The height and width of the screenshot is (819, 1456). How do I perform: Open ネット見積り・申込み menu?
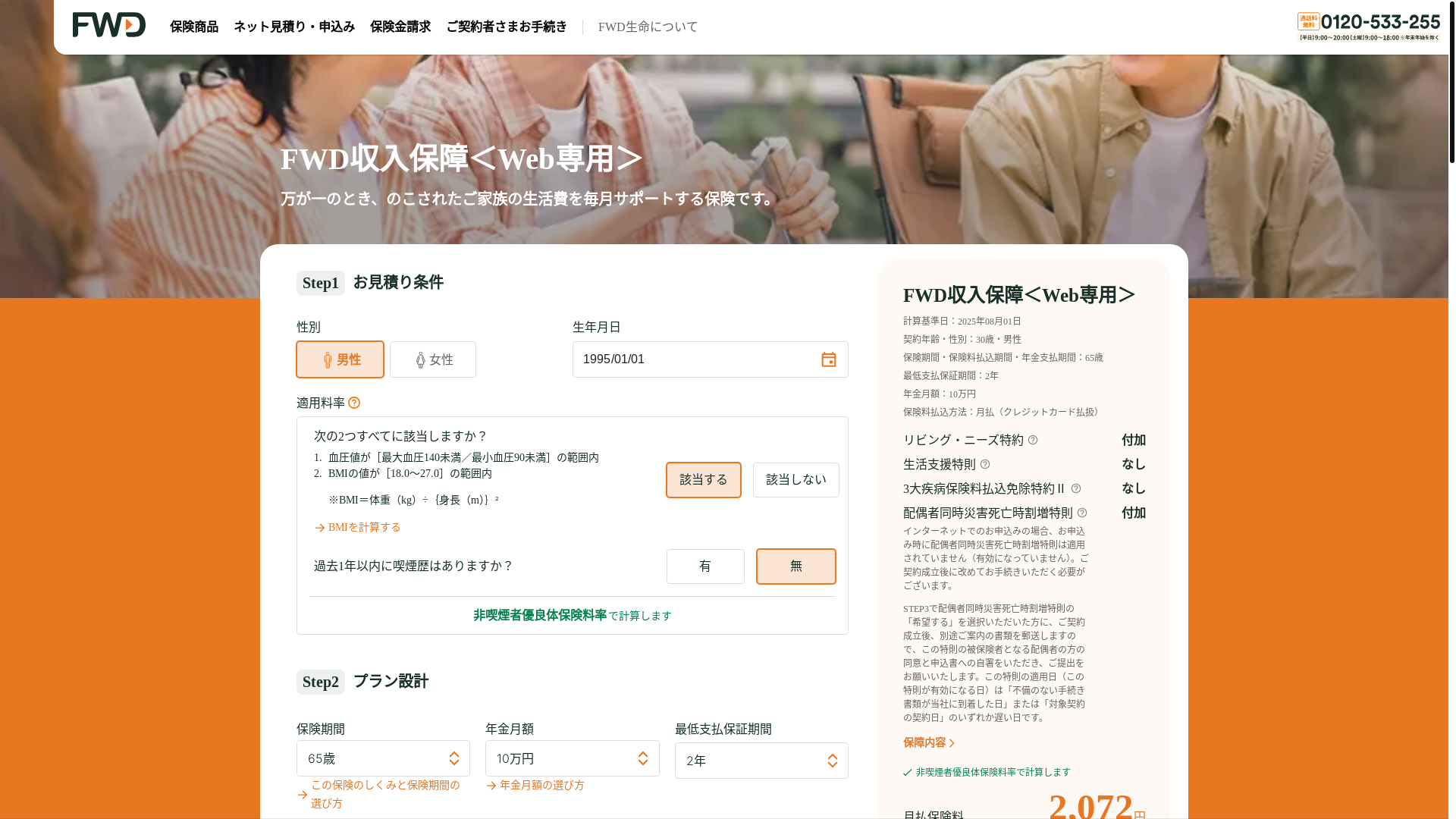point(294,27)
